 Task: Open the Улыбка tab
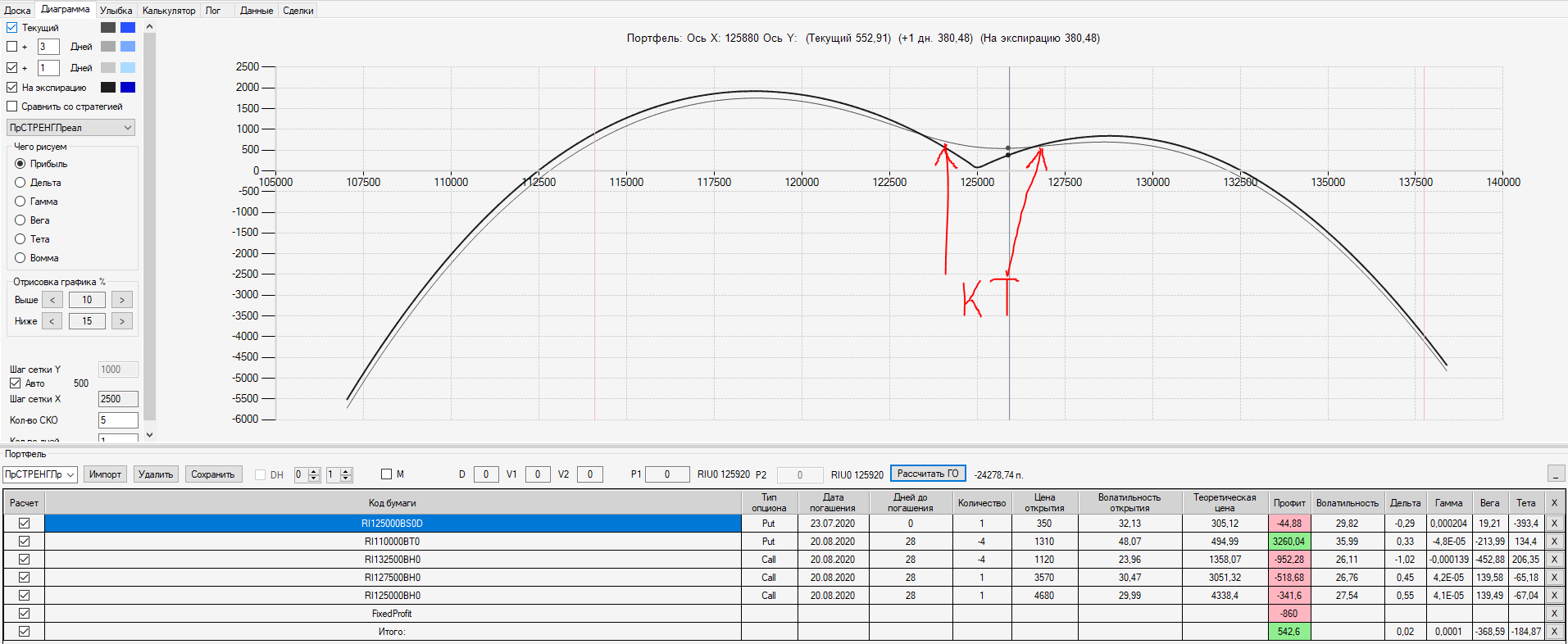116,11
